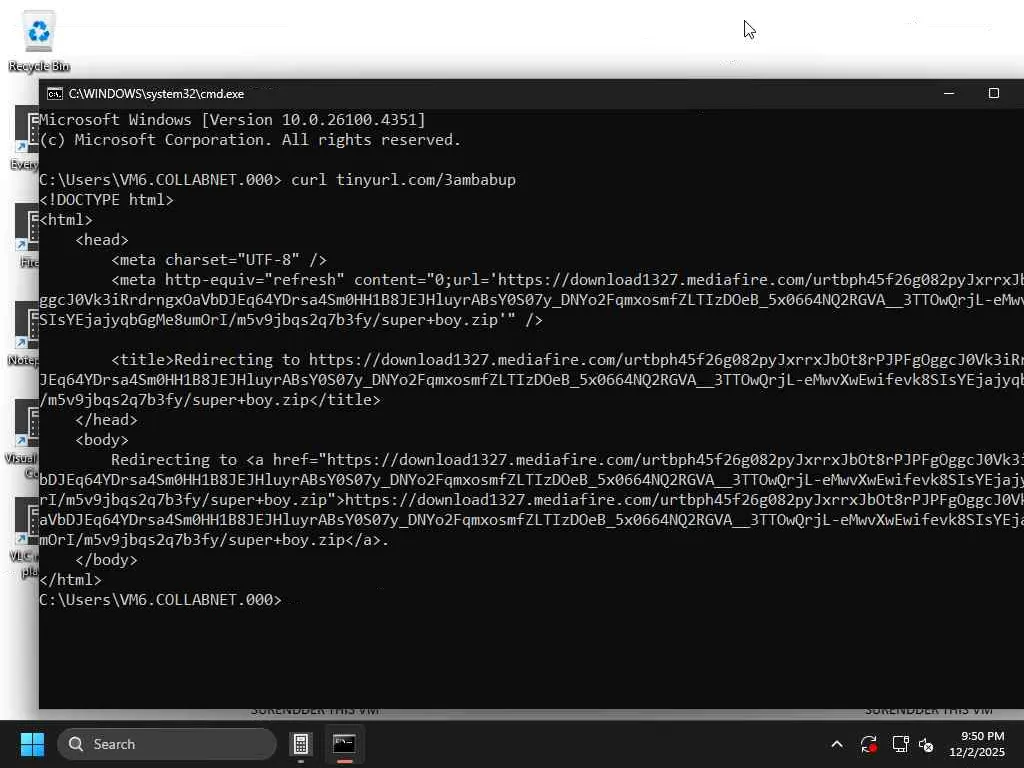This screenshot has height=768, width=1024.
Task: Maximize the cmd.exe window
Action: (x=993, y=93)
